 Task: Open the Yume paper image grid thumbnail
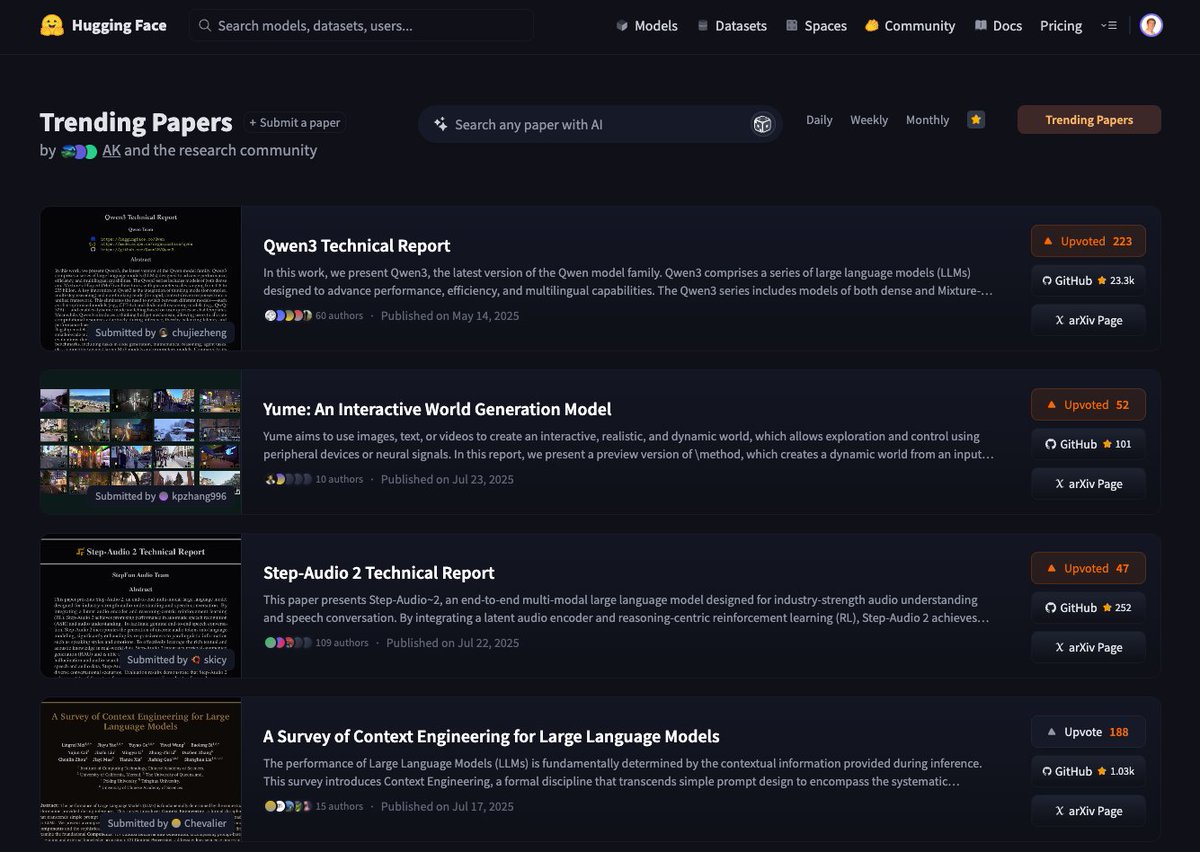pos(140,442)
